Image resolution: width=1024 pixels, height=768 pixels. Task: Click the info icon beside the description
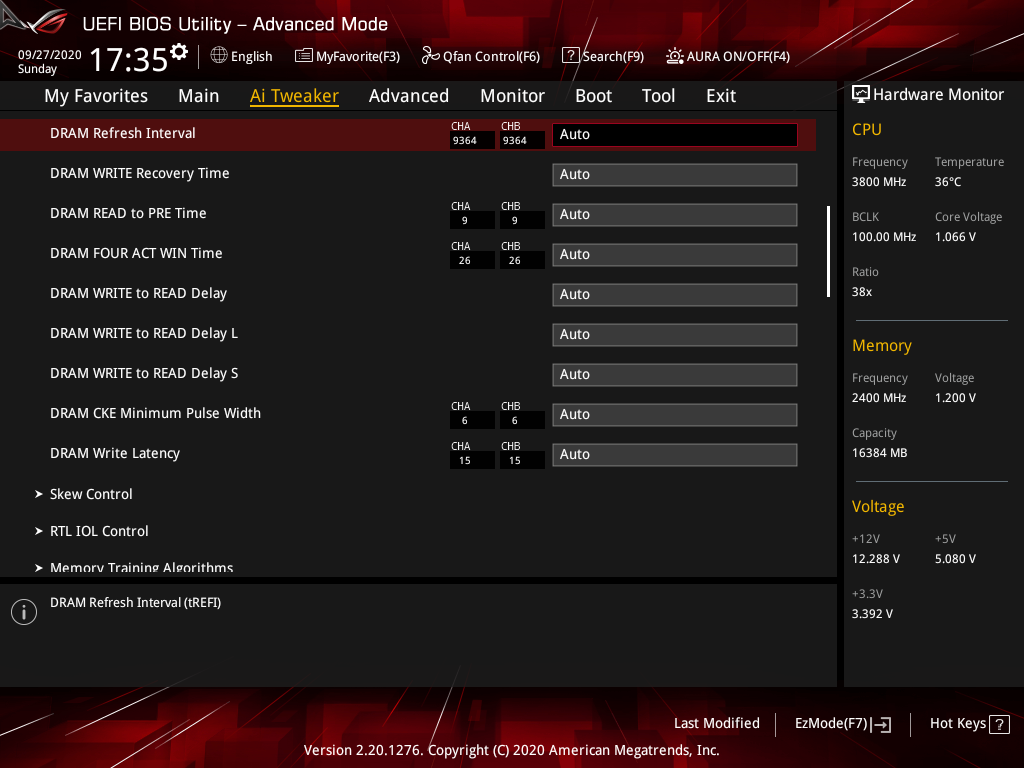24,612
